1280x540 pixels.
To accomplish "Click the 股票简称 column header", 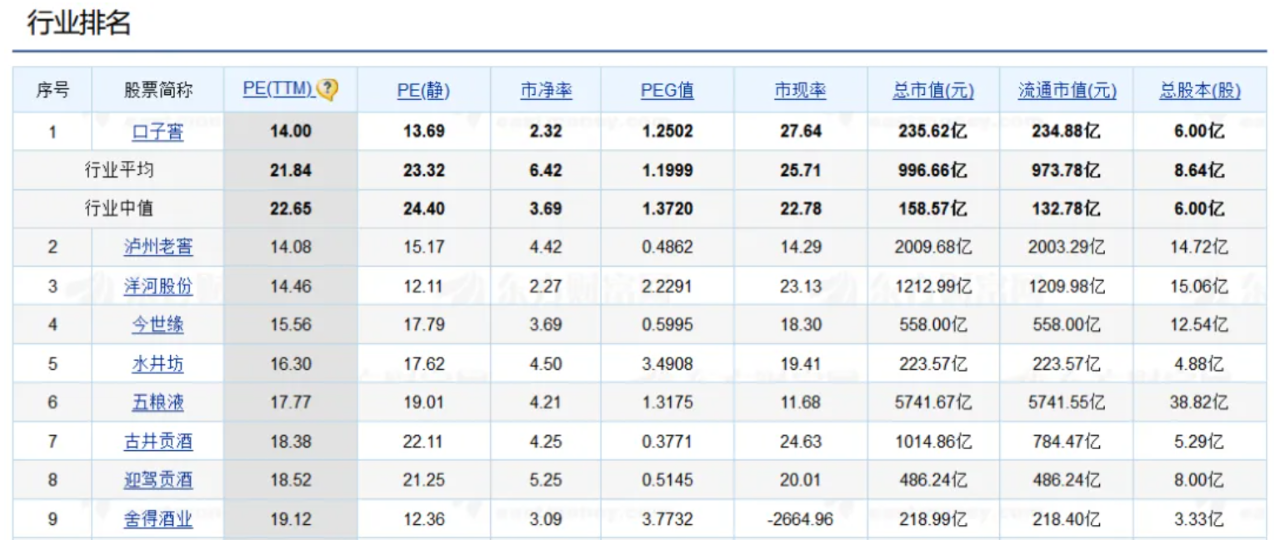I will point(158,90).
